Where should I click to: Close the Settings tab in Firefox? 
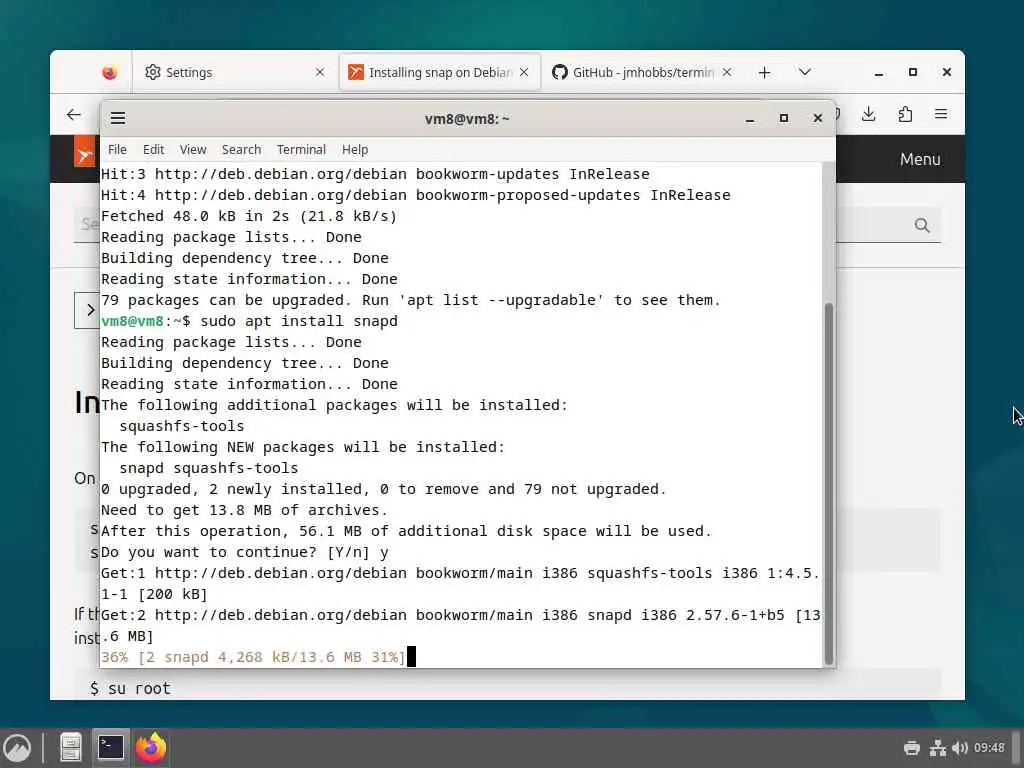tap(319, 72)
